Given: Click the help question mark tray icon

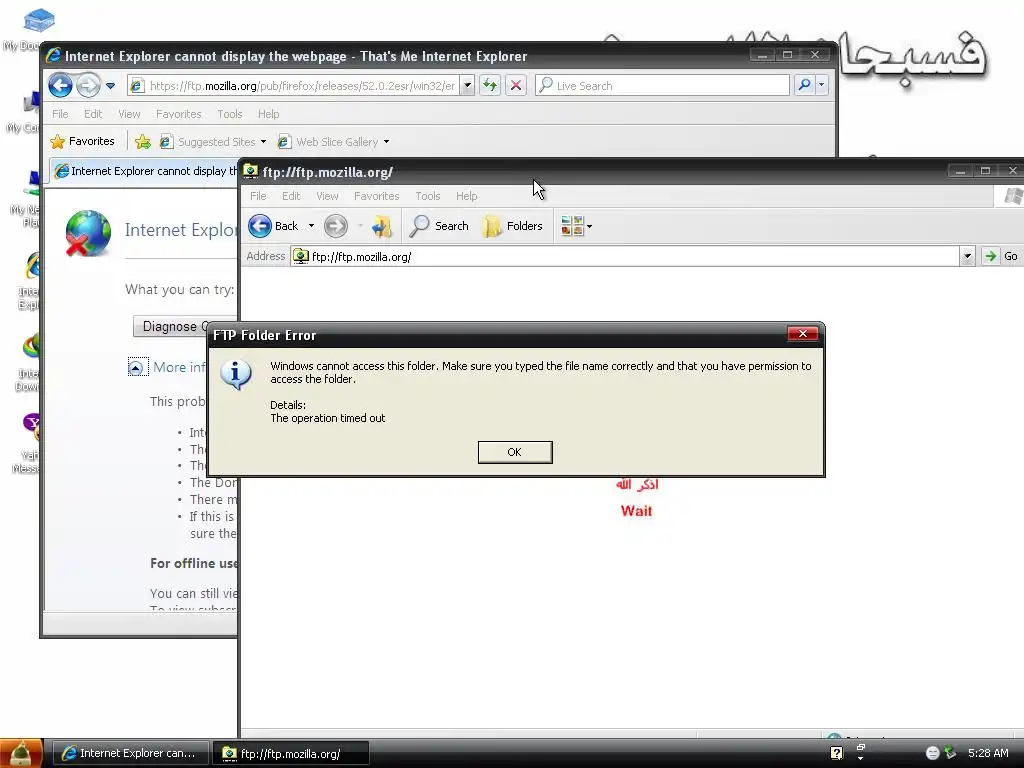Looking at the screenshot, I should pyautogui.click(x=837, y=753).
